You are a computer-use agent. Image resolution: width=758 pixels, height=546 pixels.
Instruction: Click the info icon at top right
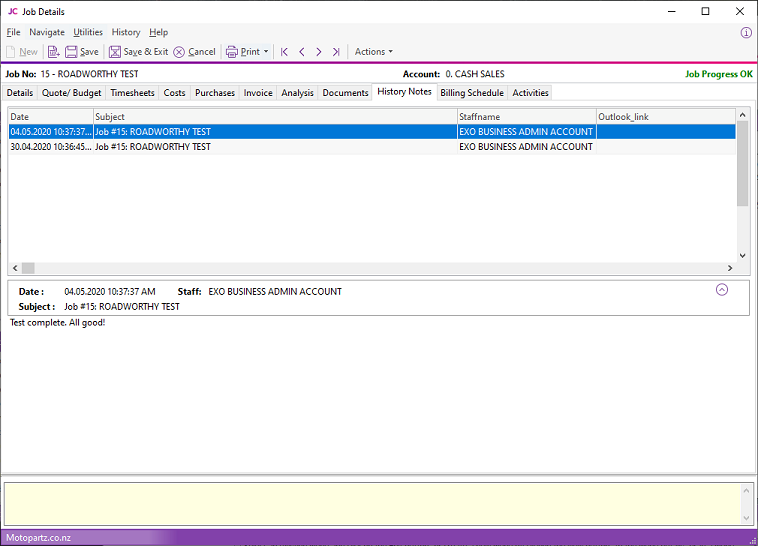[746, 32]
